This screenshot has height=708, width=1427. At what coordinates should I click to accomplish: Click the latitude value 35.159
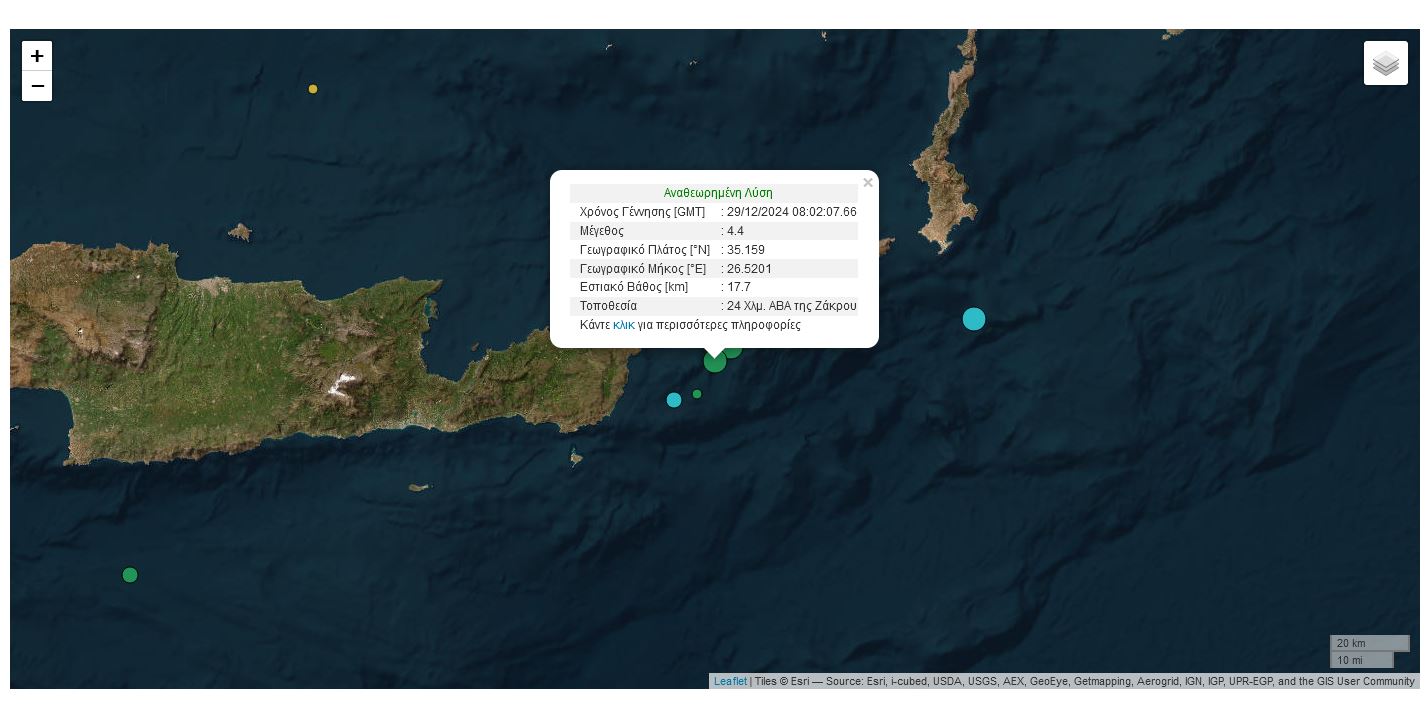tap(745, 250)
